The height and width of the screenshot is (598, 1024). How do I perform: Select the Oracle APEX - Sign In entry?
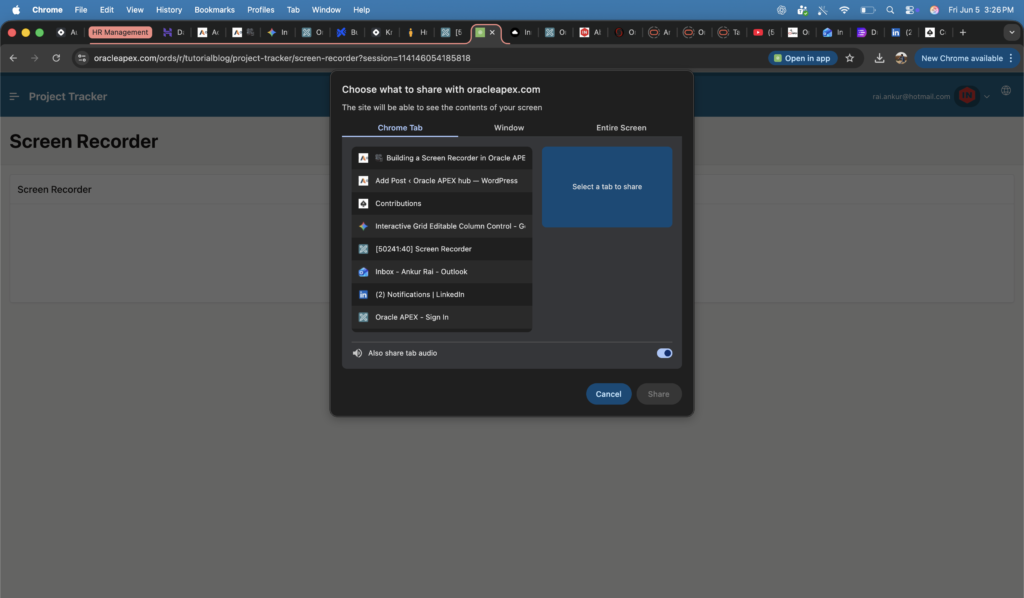441,317
